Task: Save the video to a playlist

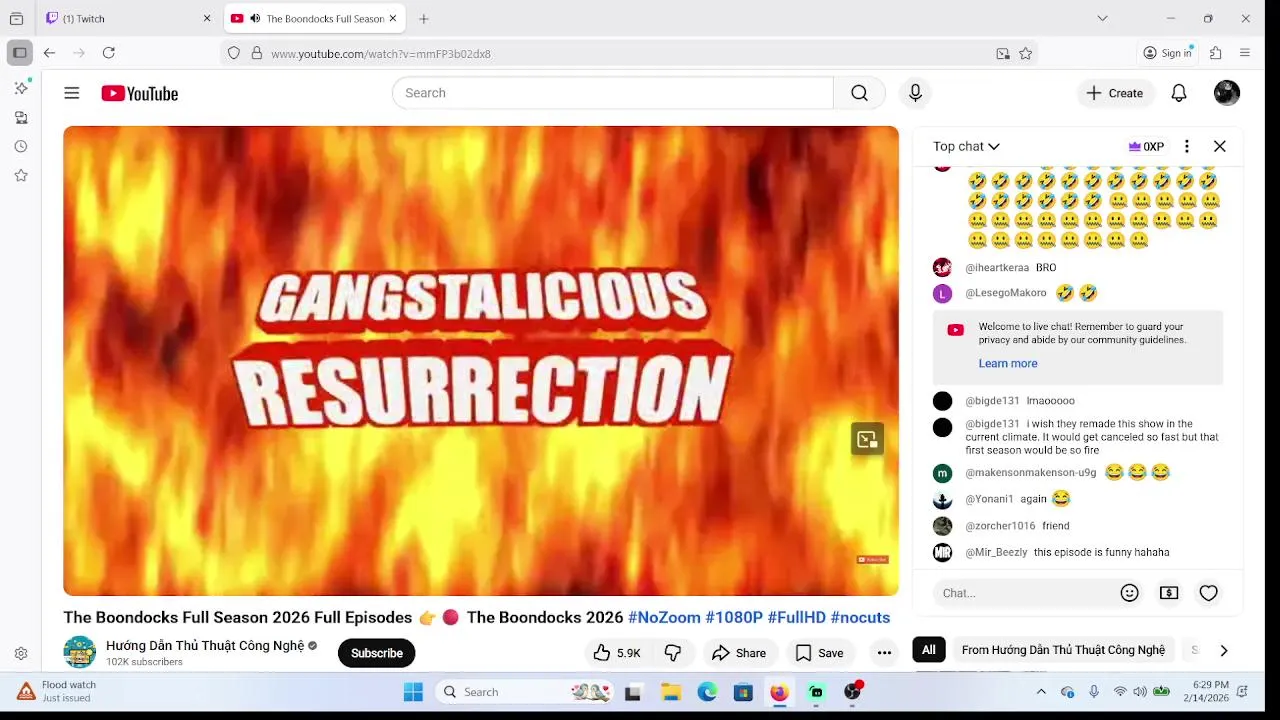Action: pyautogui.click(x=819, y=653)
